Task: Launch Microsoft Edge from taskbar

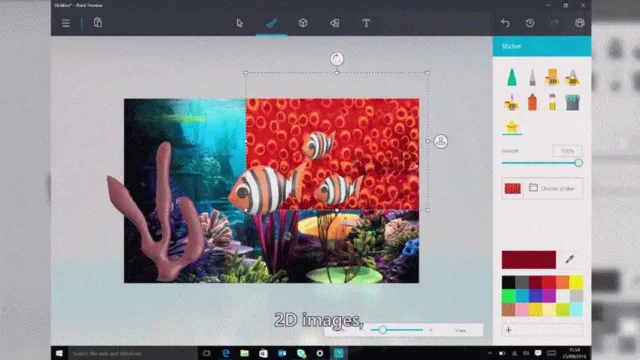Action: 226,353
